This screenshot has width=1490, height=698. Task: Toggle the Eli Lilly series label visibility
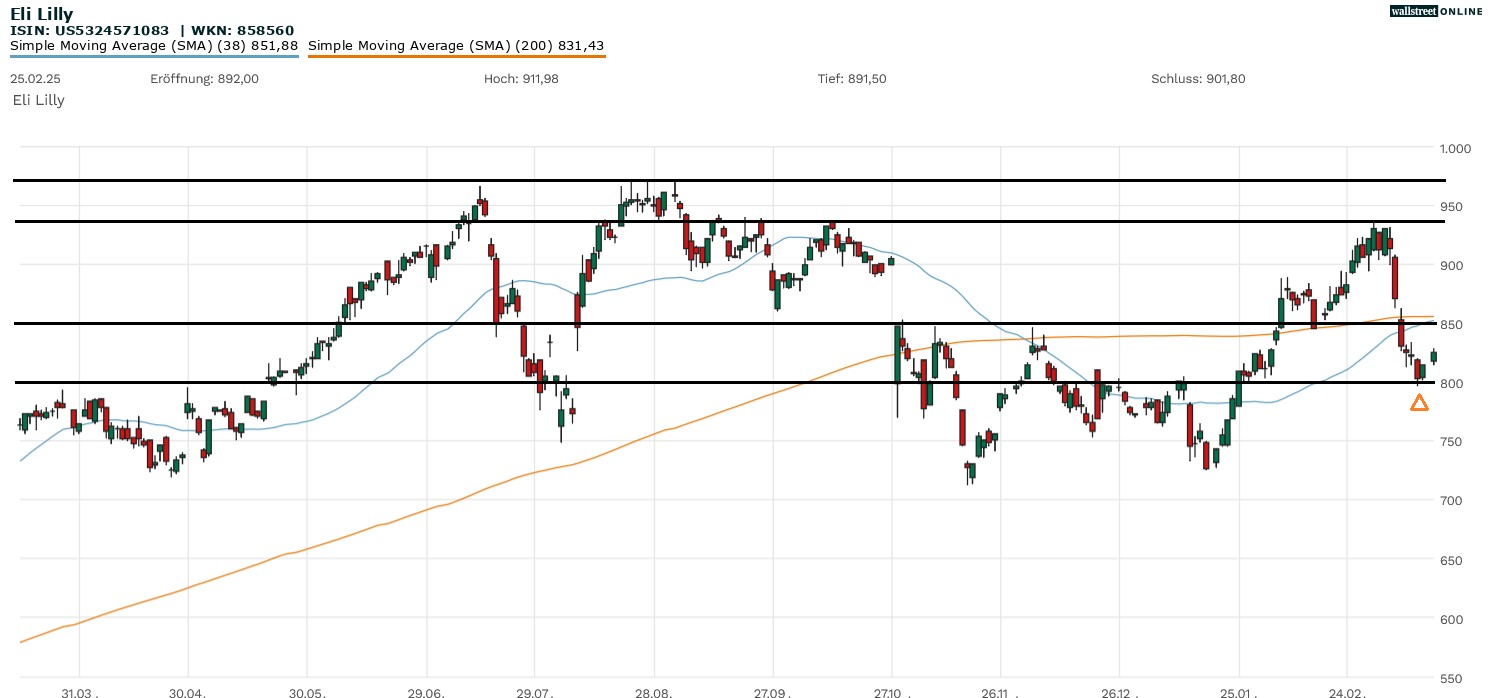coord(37,100)
